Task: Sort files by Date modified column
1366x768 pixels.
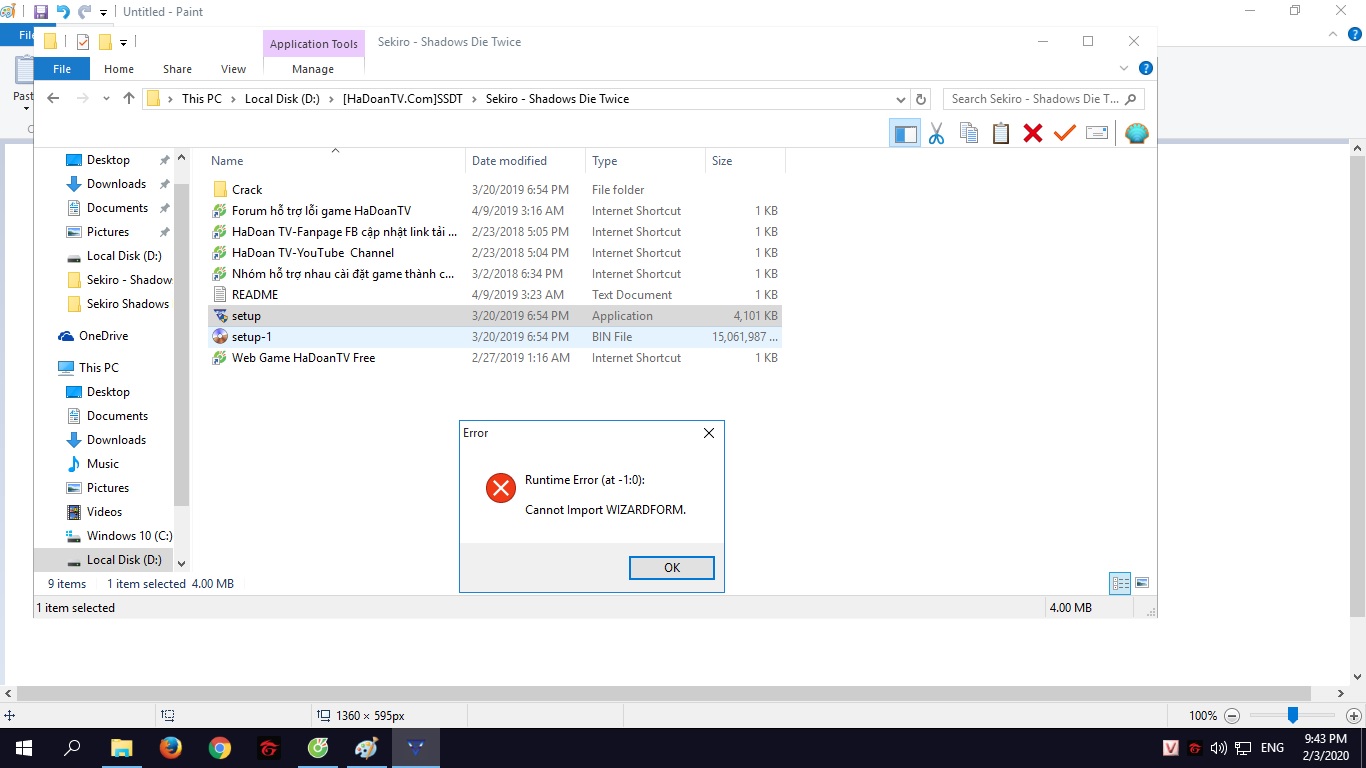Action: (x=525, y=161)
